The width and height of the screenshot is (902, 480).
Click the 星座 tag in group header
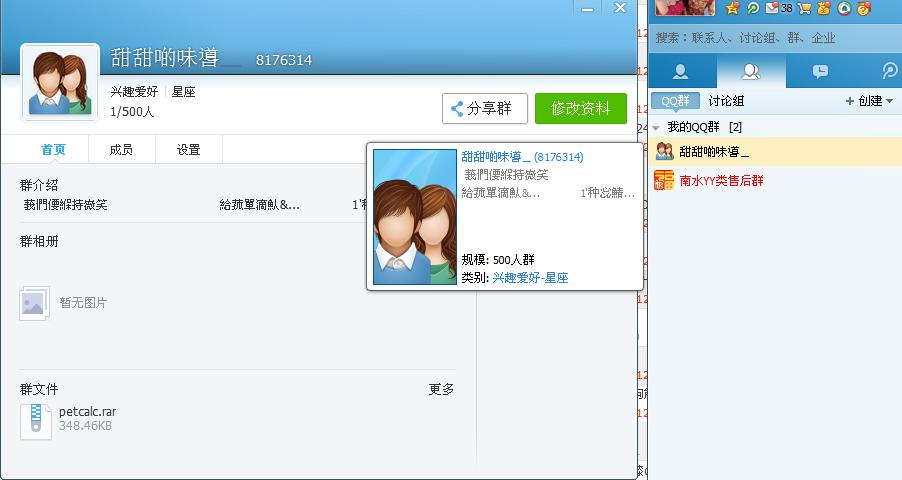click(x=184, y=92)
